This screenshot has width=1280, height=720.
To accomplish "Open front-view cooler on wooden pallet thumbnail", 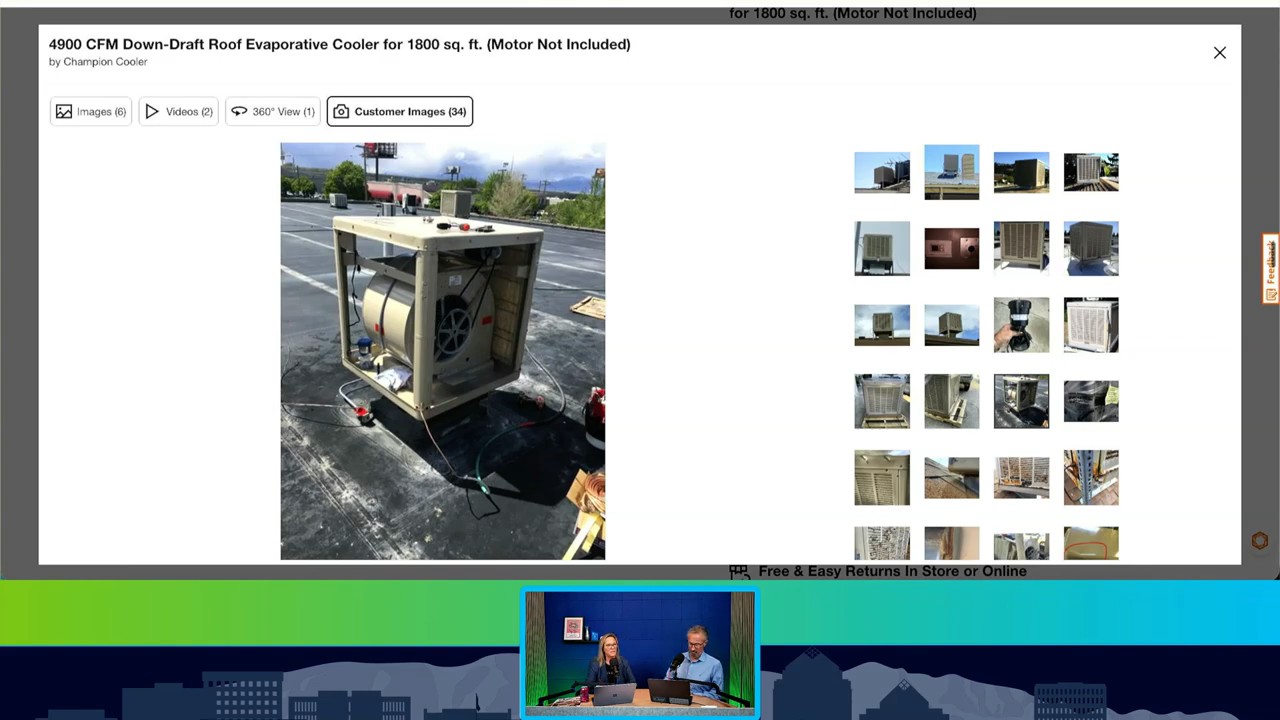I will pos(882,401).
